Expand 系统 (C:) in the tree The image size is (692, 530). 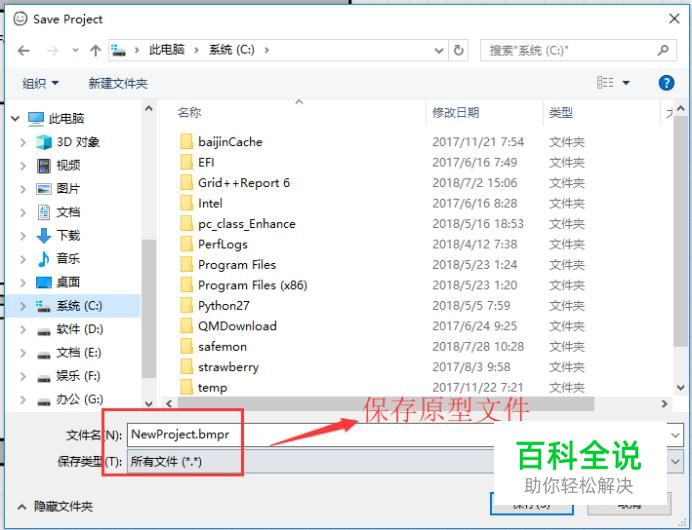pyautogui.click(x=23, y=306)
